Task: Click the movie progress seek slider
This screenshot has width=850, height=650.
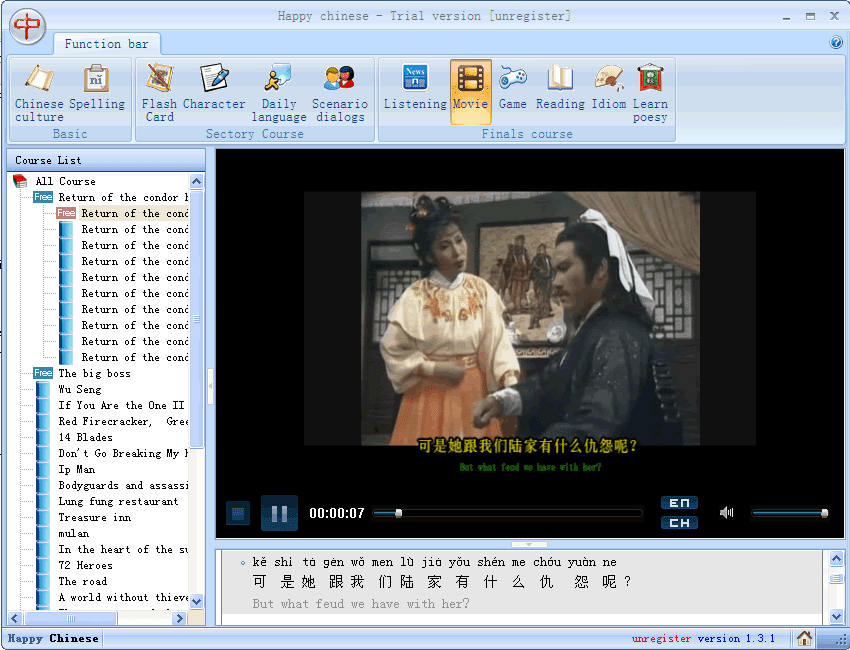Action: pyautogui.click(x=507, y=513)
